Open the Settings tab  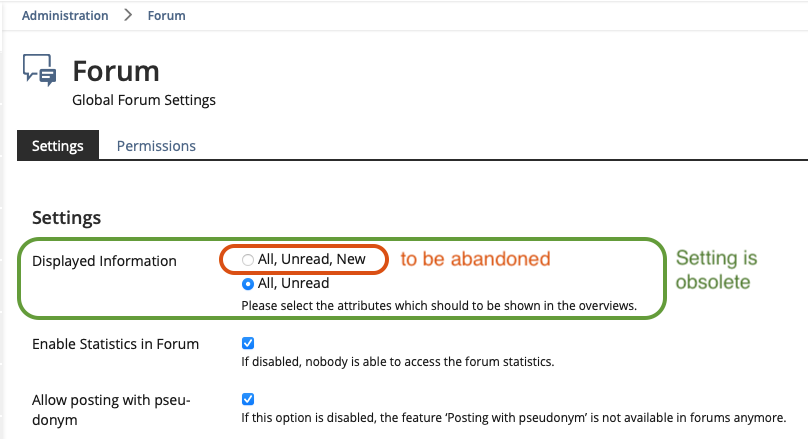(x=57, y=146)
